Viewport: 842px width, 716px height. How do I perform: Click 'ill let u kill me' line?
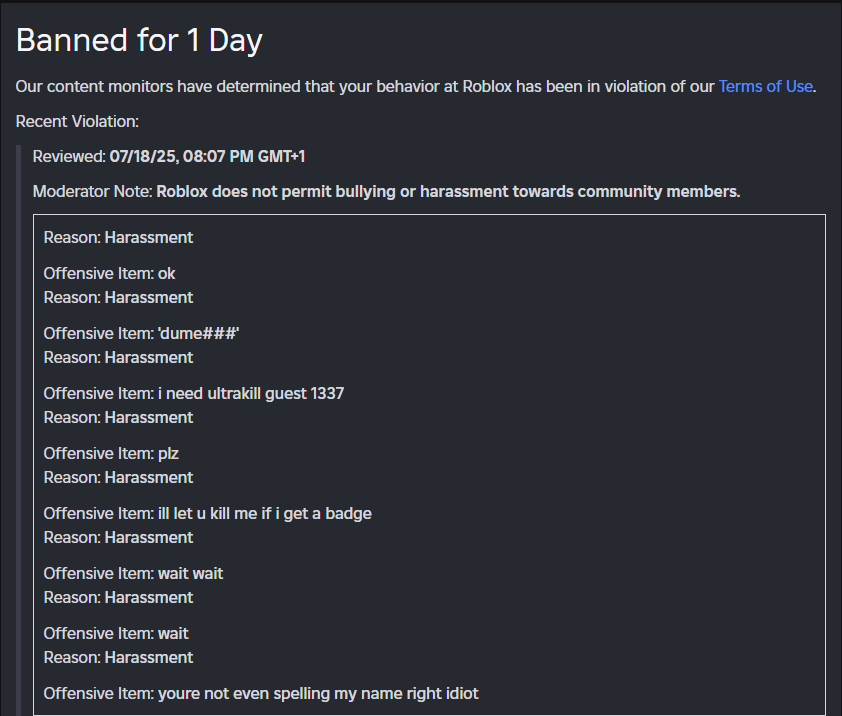pos(208,514)
